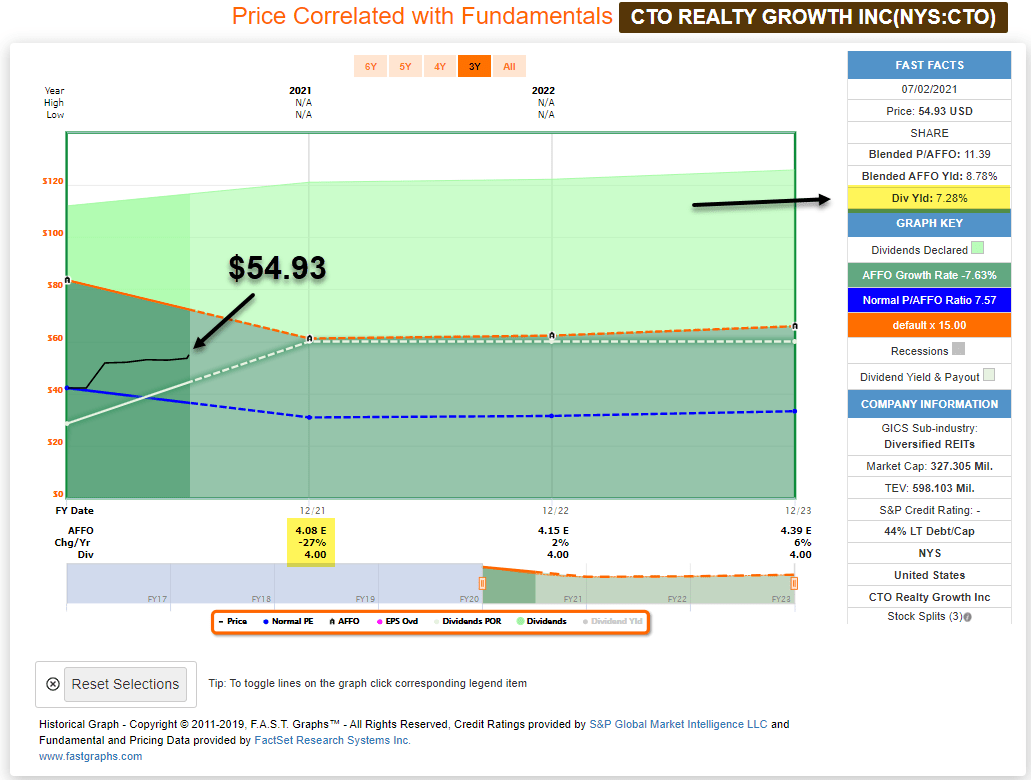The width and height of the screenshot is (1031, 780).
Task: Select the All time range tab
Action: pos(509,66)
